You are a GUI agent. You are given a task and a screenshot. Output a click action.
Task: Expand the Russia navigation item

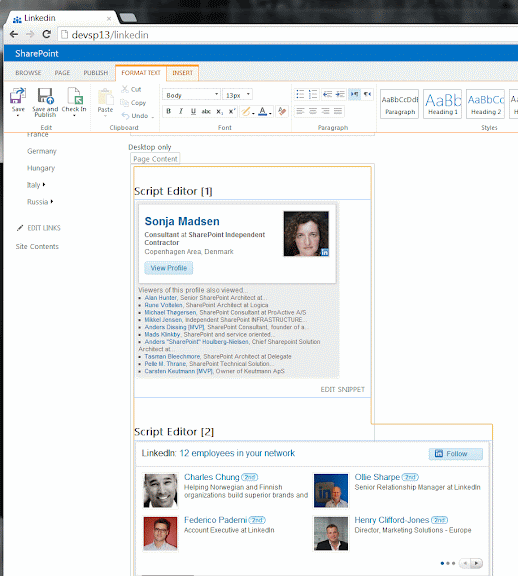click(x=52, y=201)
